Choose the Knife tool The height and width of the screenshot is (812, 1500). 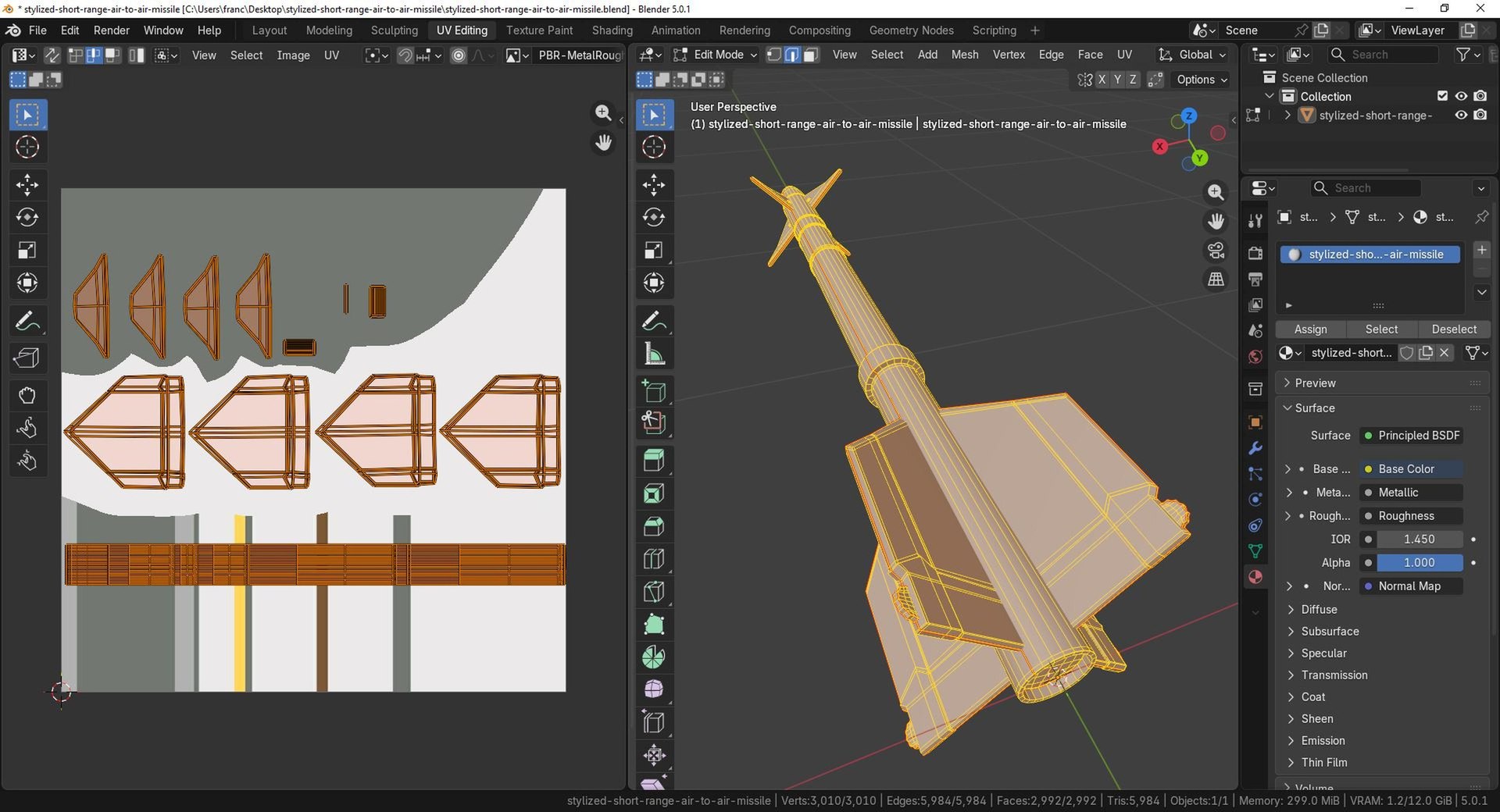click(654, 592)
